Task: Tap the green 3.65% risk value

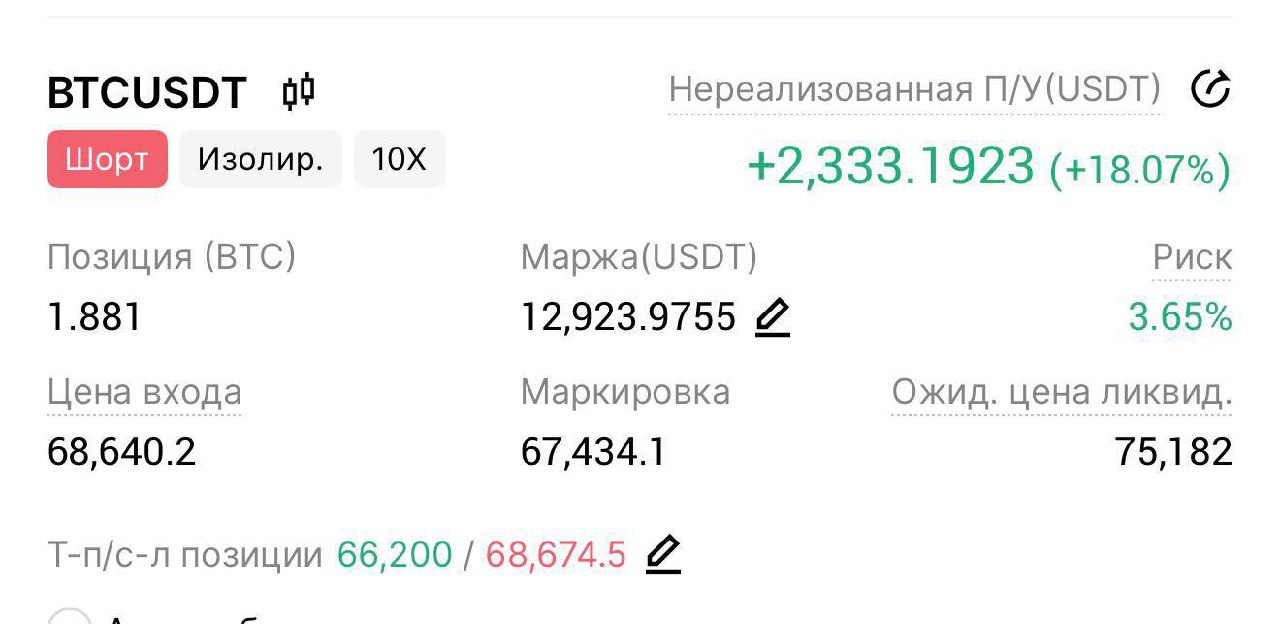Action: coord(1180,318)
